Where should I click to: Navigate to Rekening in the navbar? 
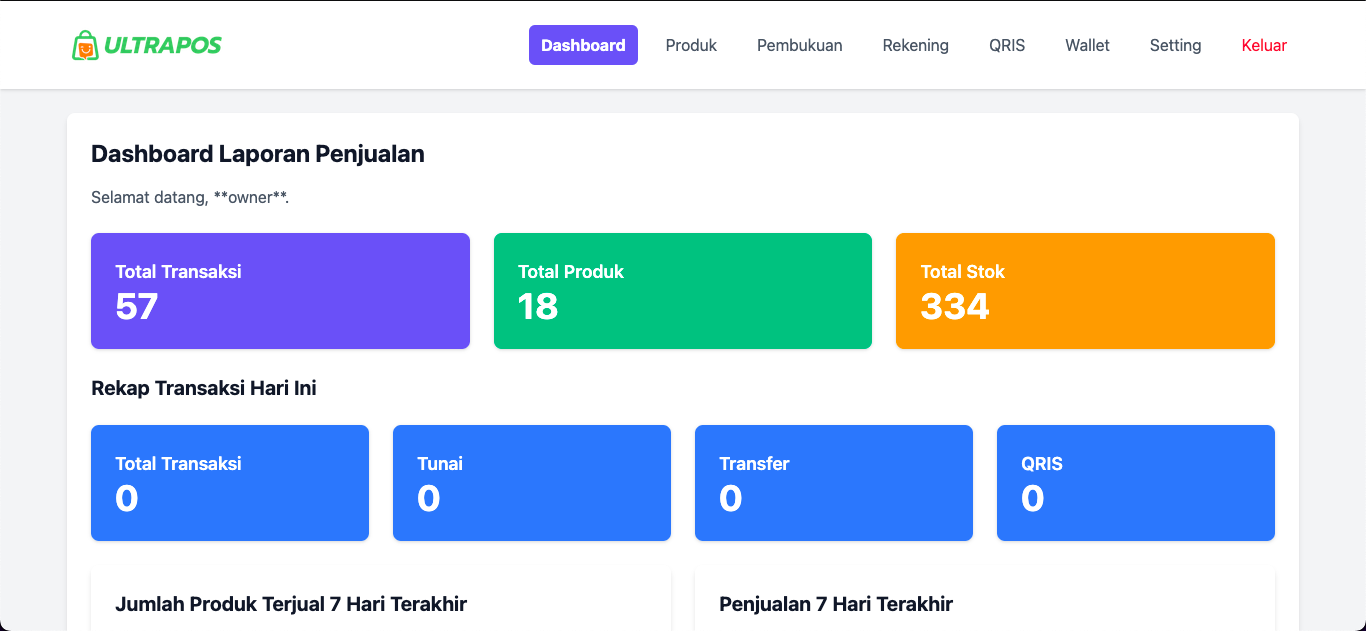click(915, 45)
